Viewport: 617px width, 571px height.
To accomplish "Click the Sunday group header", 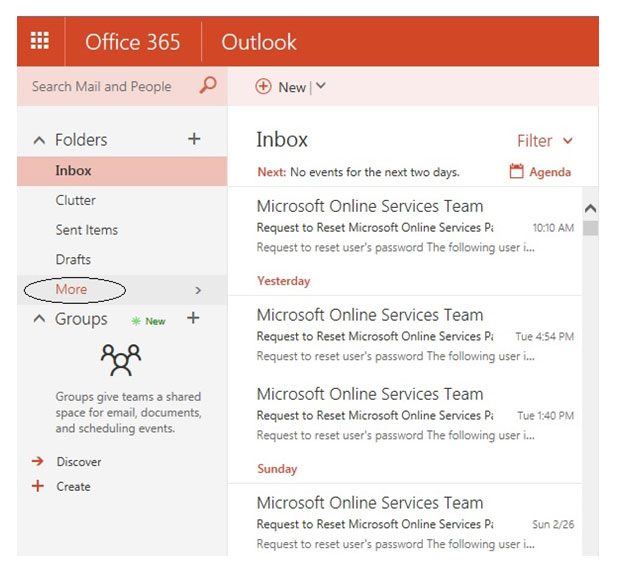I will [277, 469].
